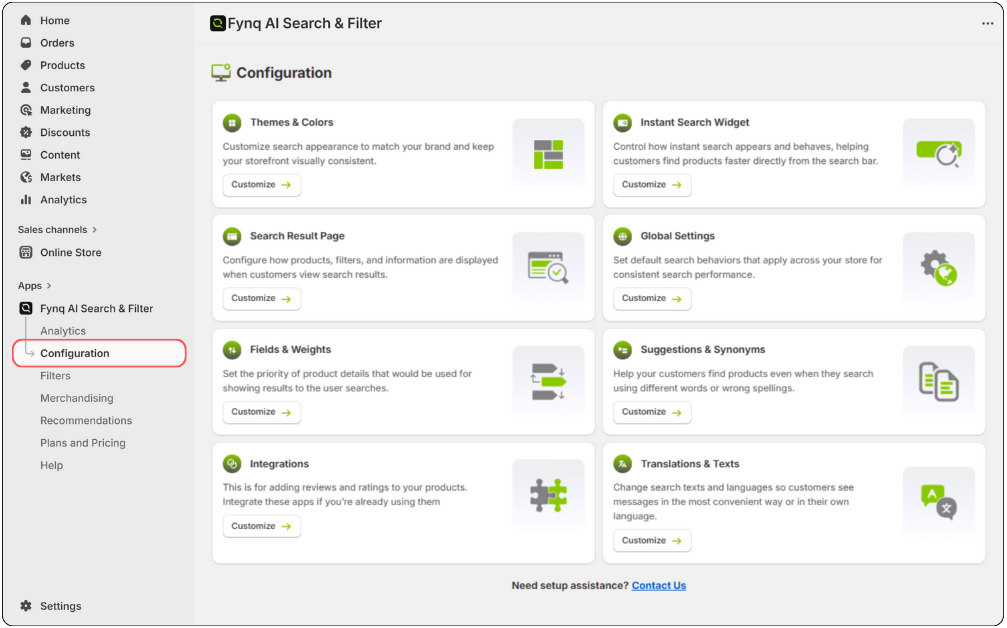Click the Settings gear icon
Image resolution: width=1007 pixels, height=628 pixels.
pos(26,606)
